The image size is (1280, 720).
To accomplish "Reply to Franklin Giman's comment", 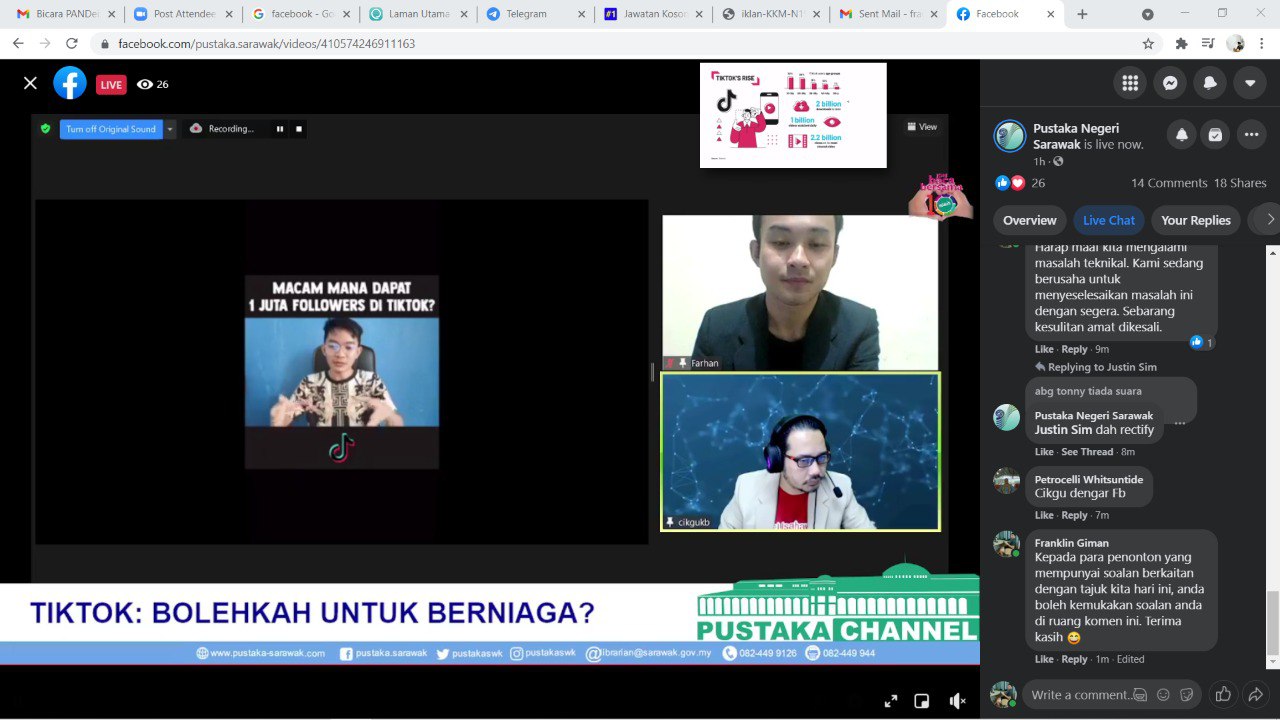I will (x=1074, y=659).
